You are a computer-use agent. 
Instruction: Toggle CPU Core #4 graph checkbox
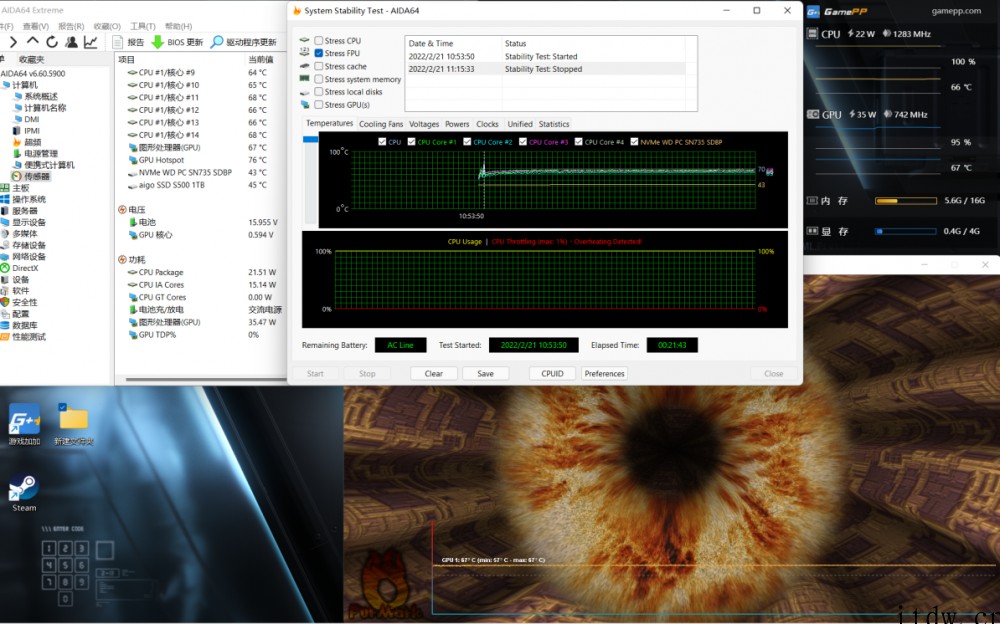coord(578,142)
